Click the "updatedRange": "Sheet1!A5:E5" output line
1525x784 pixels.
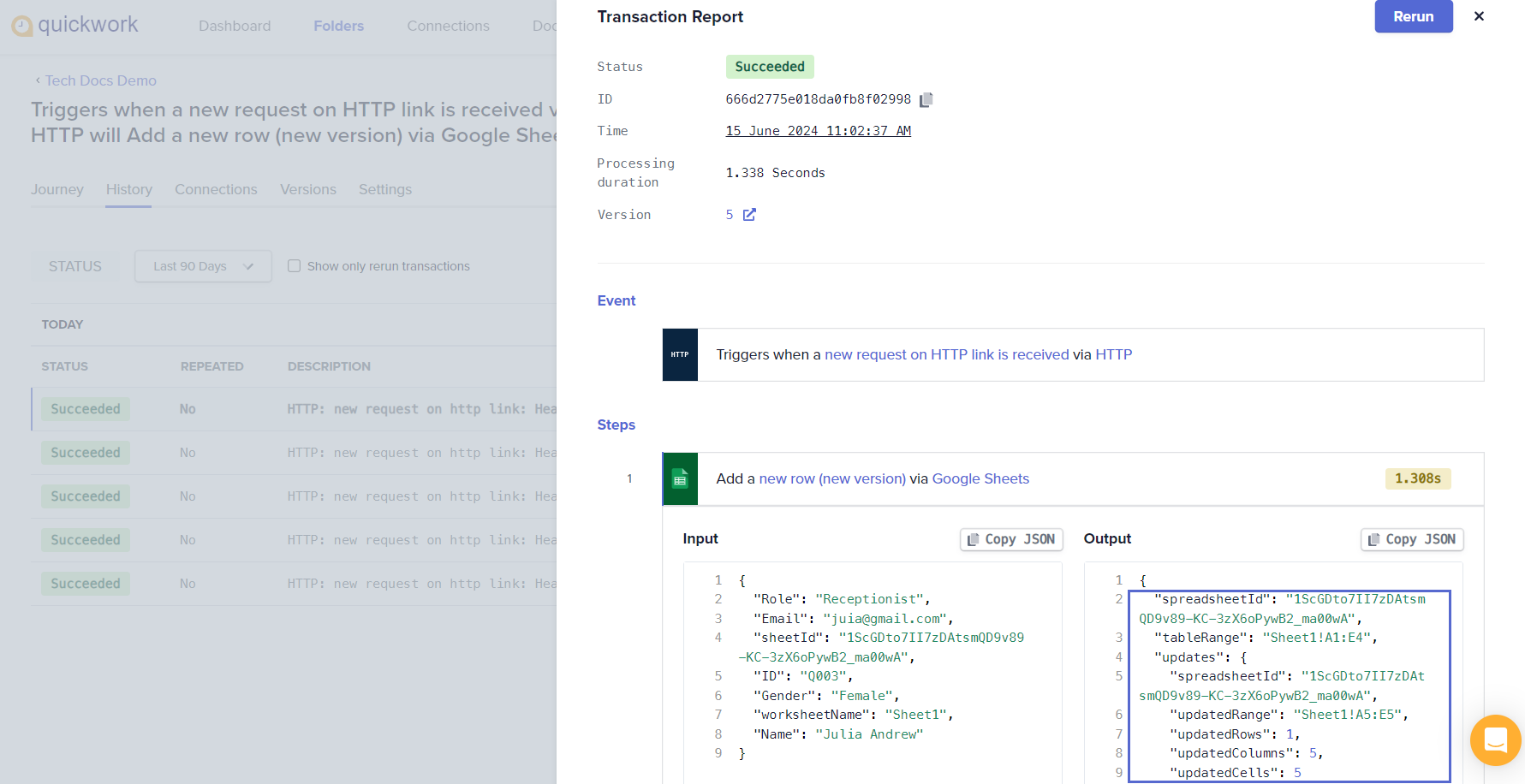[x=1289, y=715]
